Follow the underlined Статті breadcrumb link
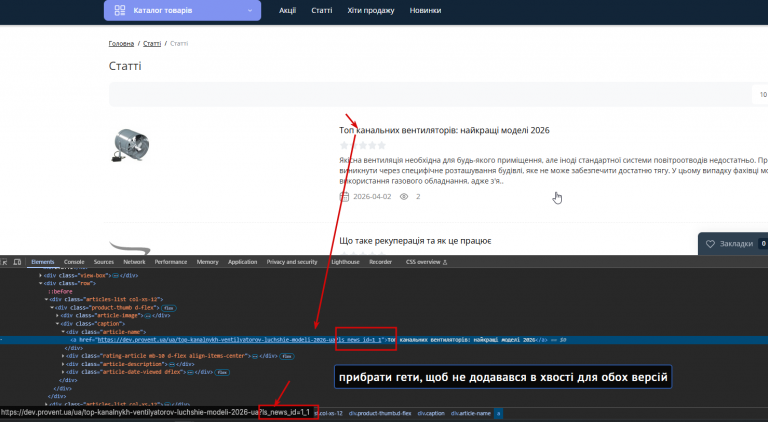 pyautogui.click(x=152, y=44)
